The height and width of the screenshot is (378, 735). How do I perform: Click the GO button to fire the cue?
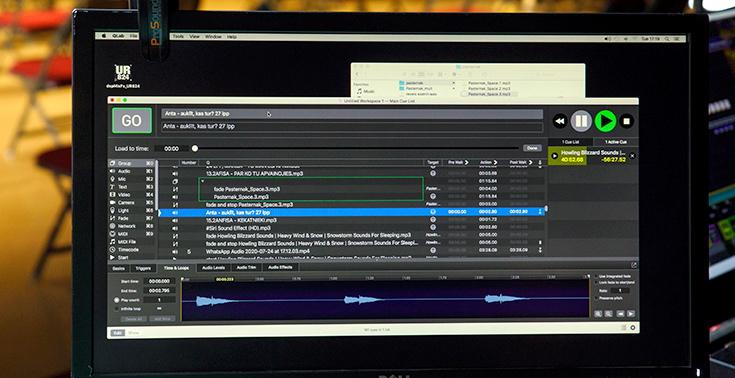132,121
